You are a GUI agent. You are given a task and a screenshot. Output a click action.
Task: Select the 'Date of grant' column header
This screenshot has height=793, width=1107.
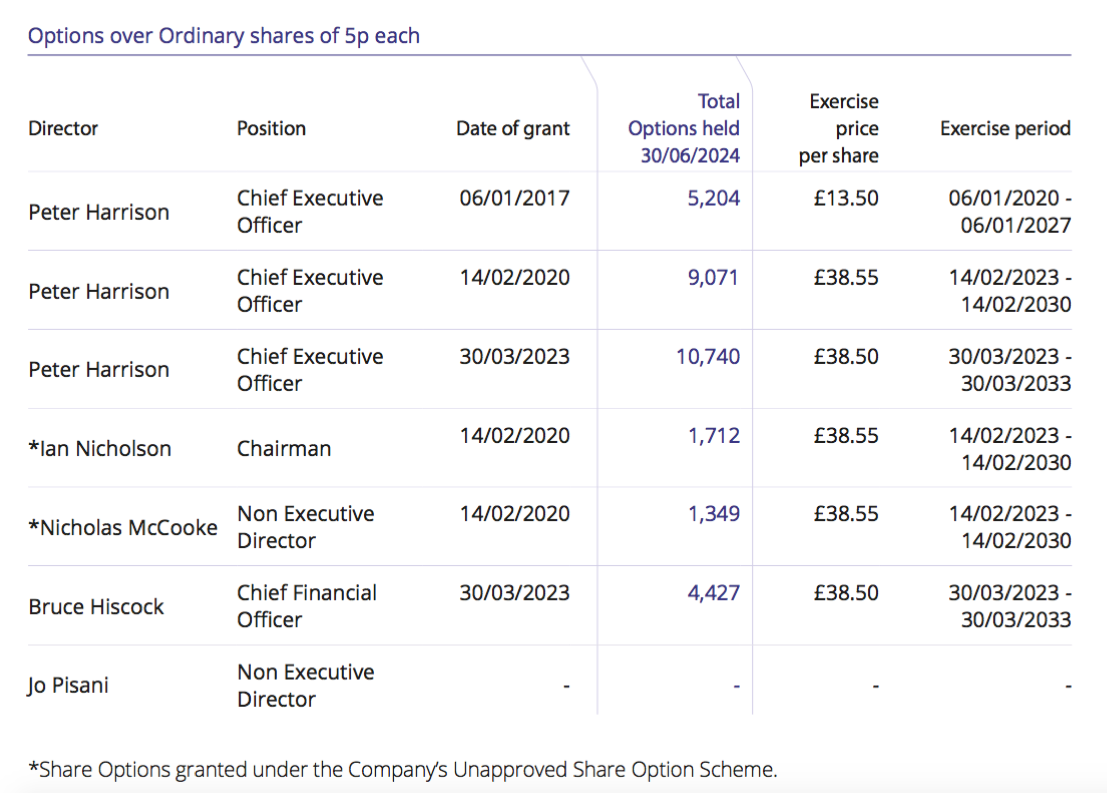(x=513, y=128)
